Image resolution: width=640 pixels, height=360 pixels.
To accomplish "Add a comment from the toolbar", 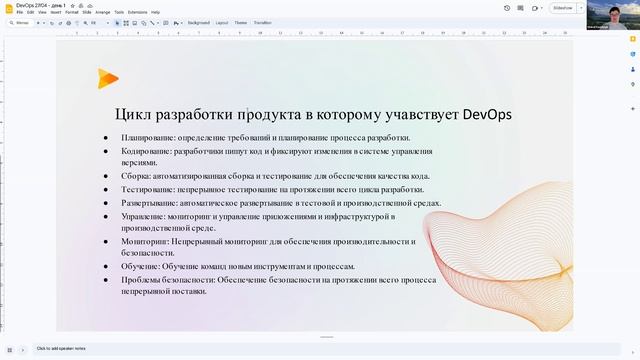I will 166,23.
